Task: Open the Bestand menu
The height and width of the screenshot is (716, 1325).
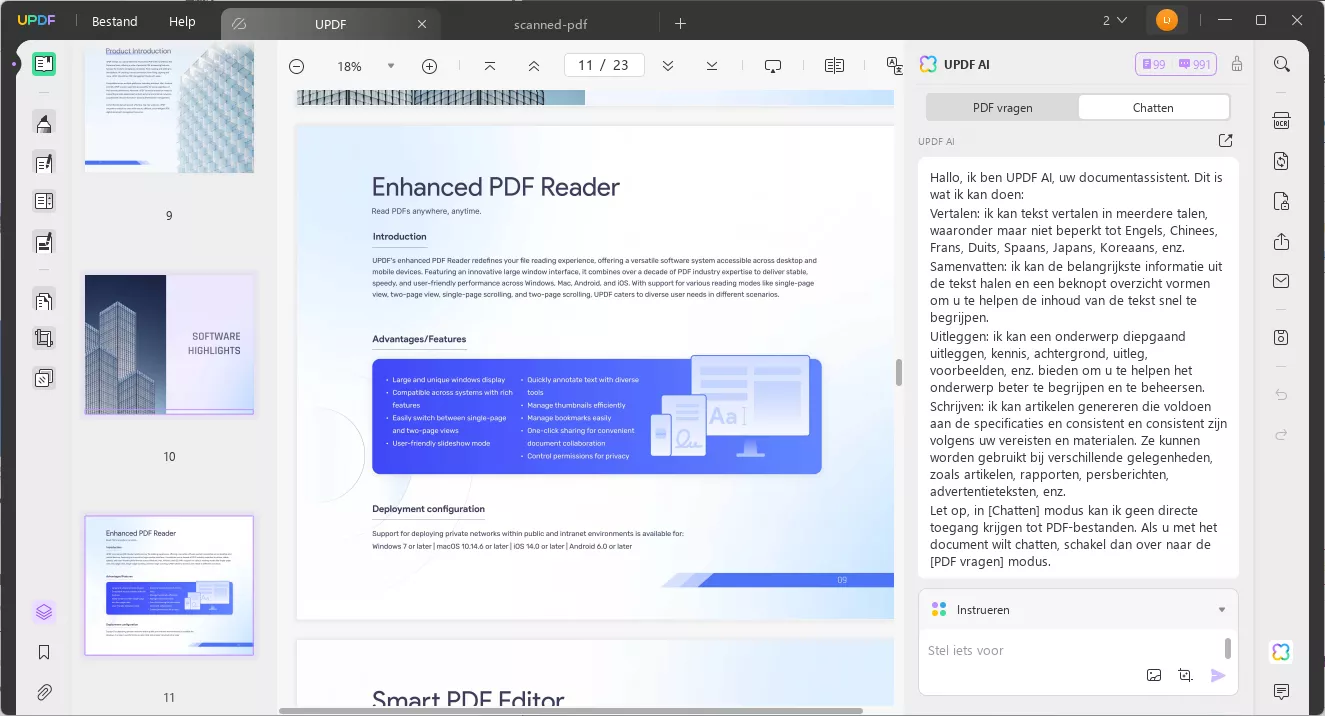Action: (x=115, y=21)
